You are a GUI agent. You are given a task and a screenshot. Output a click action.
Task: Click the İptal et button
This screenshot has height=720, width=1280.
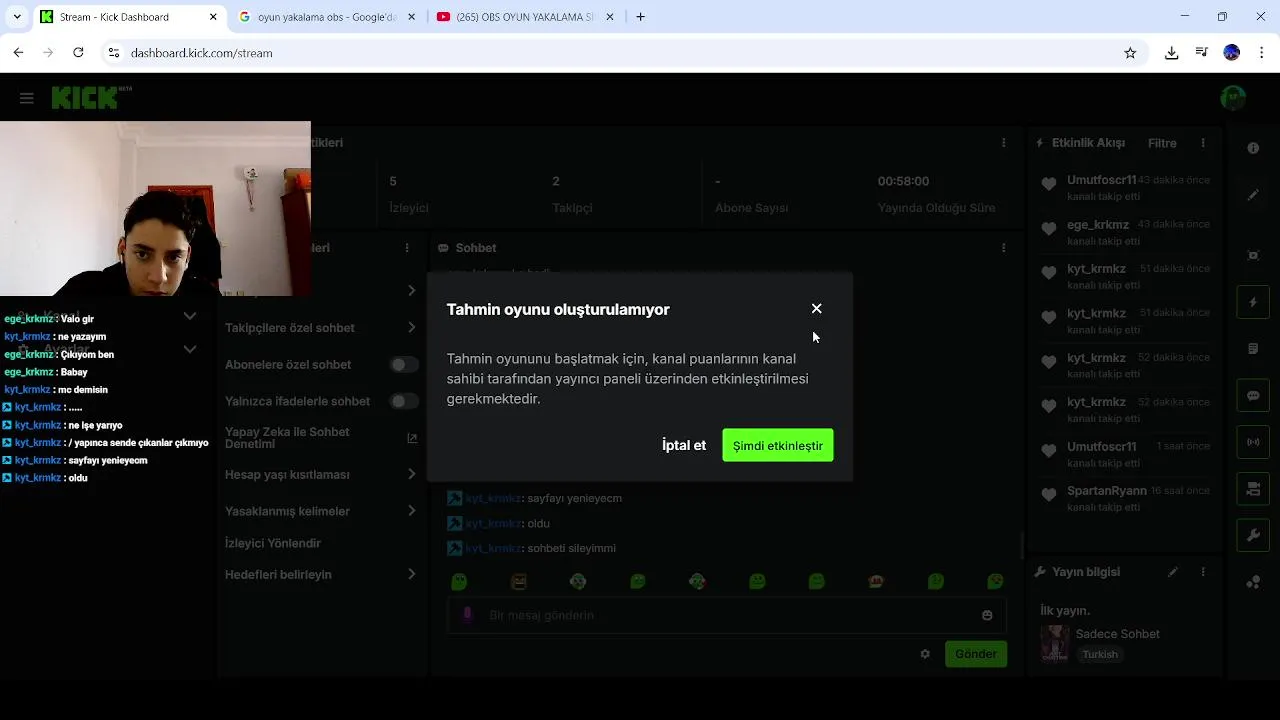[x=684, y=446]
